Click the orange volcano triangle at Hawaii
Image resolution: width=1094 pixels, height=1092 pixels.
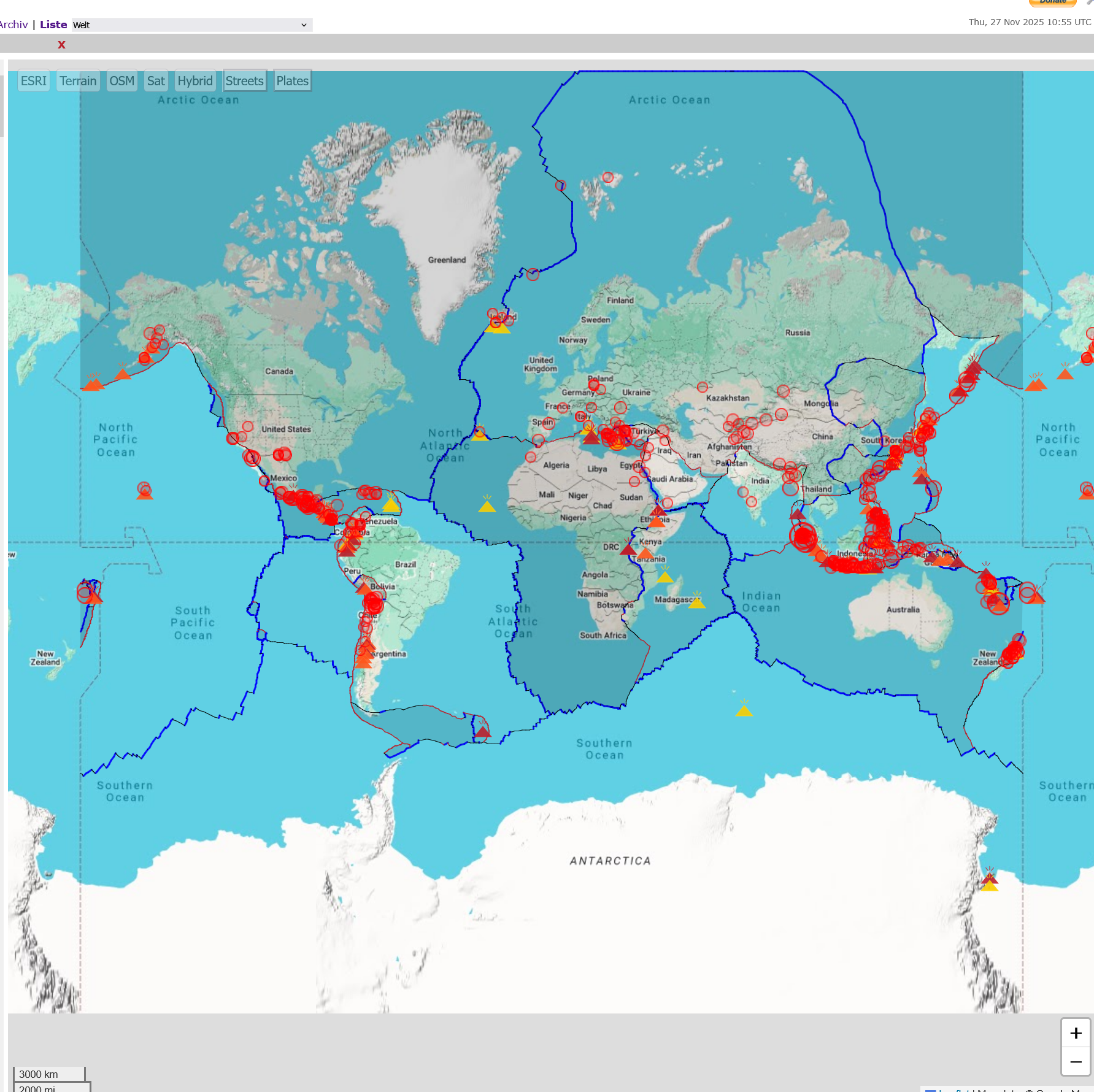[145, 493]
